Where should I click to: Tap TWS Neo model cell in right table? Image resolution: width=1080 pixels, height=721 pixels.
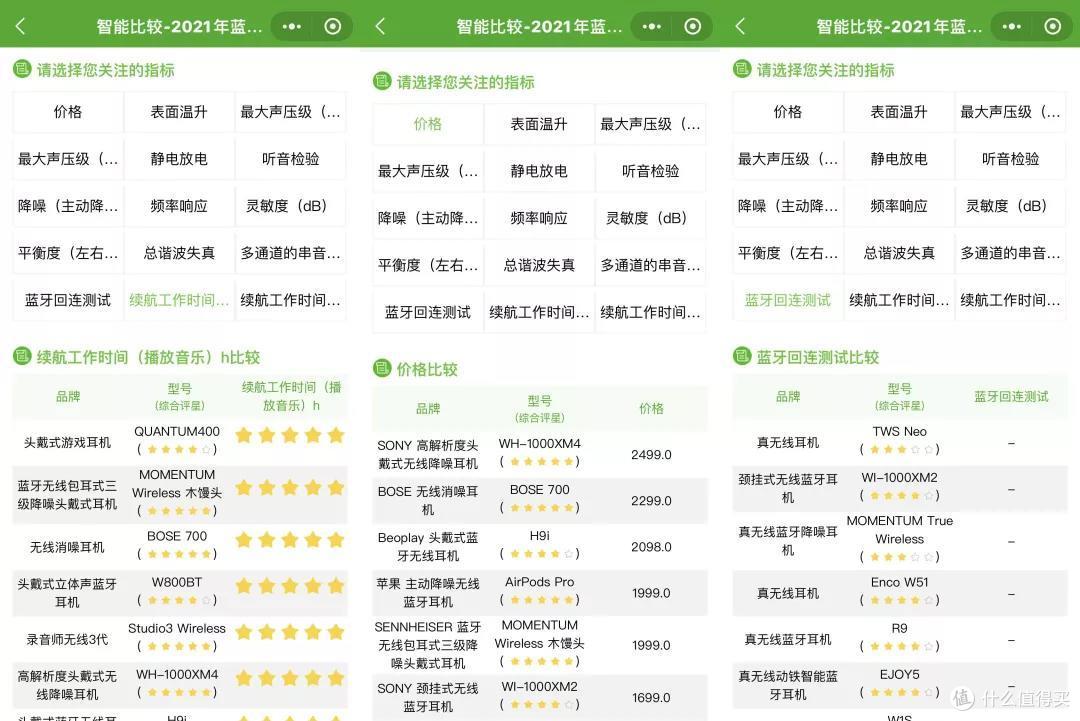click(900, 440)
